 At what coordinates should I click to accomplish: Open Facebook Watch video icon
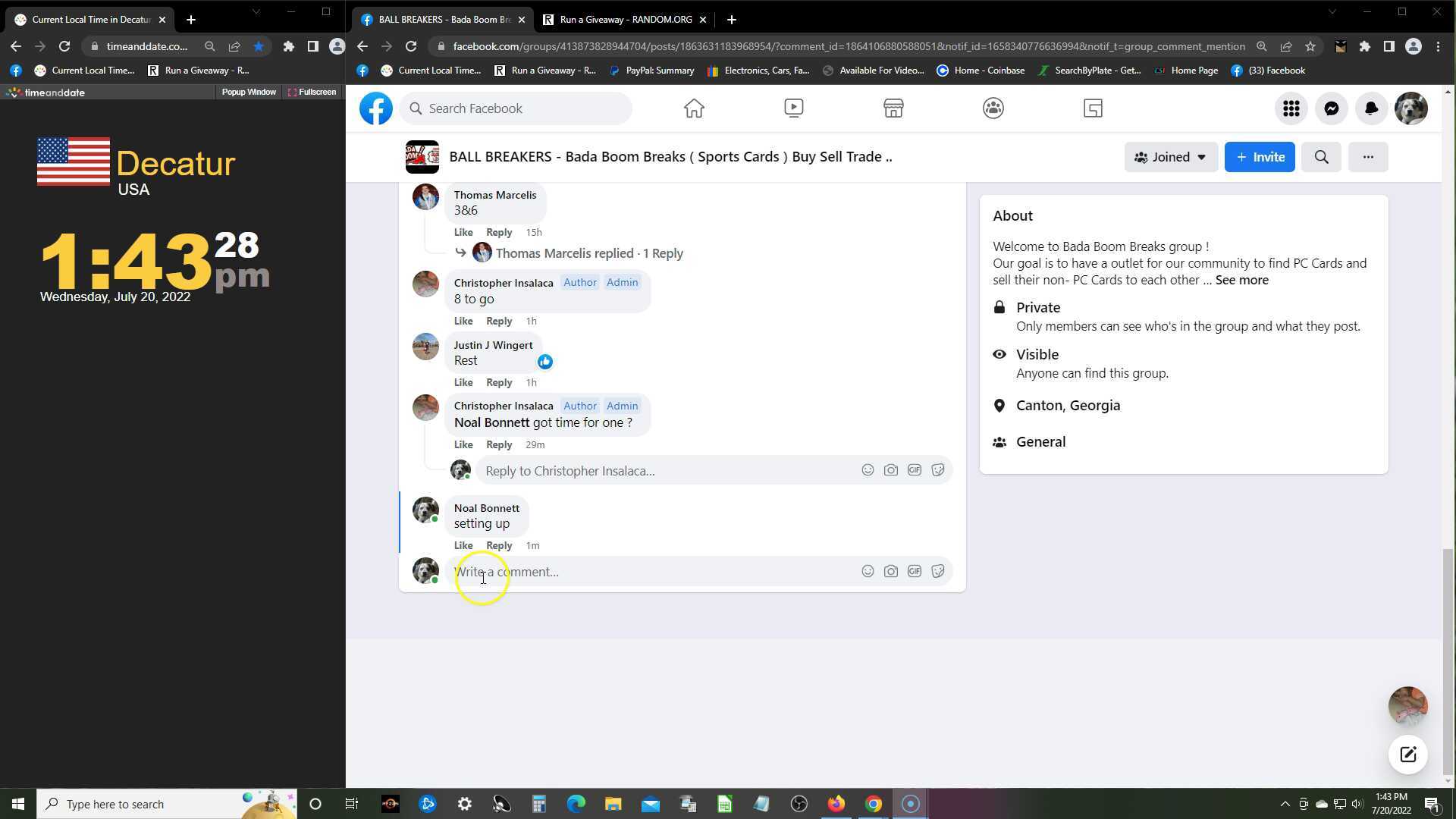pyautogui.click(x=793, y=108)
